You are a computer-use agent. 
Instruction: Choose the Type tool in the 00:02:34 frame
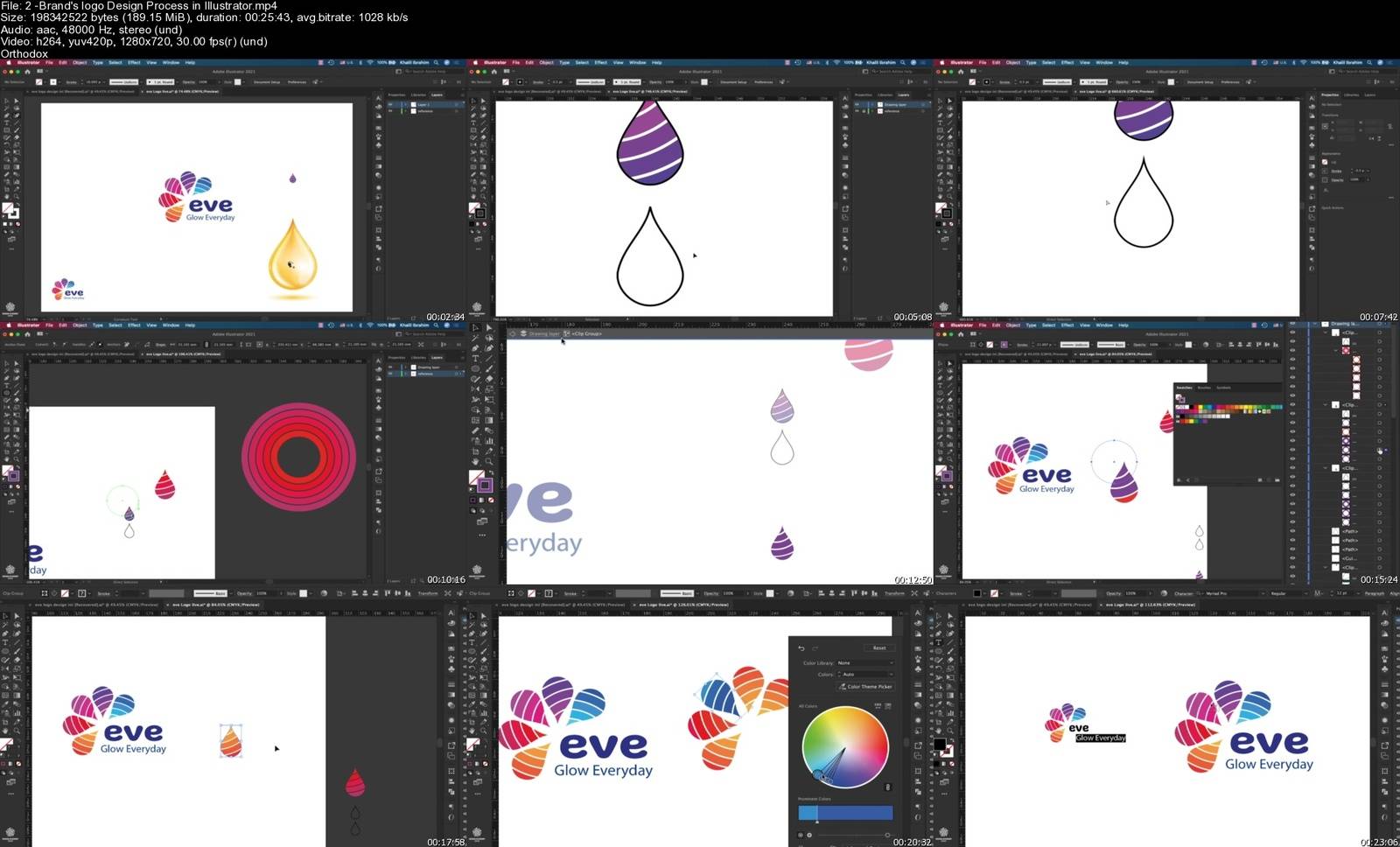coord(5,122)
